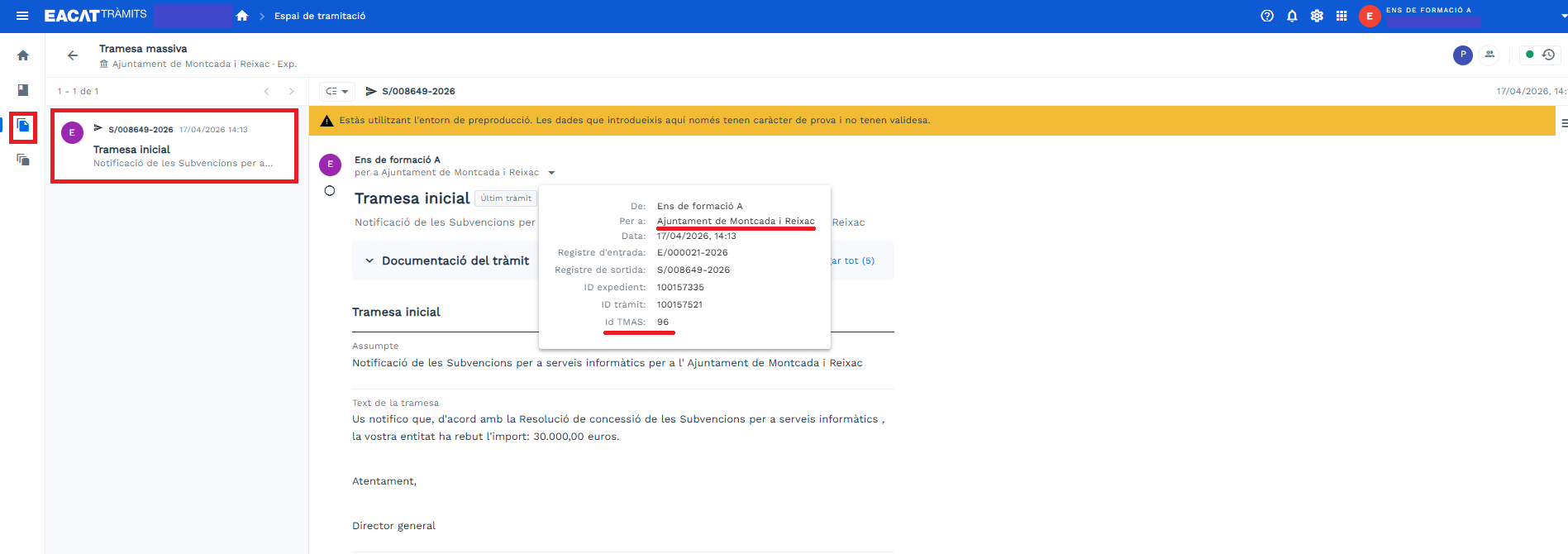1568x554 pixels.
Task: Click the home icon in breadcrumb bar
Action: [x=242, y=16]
